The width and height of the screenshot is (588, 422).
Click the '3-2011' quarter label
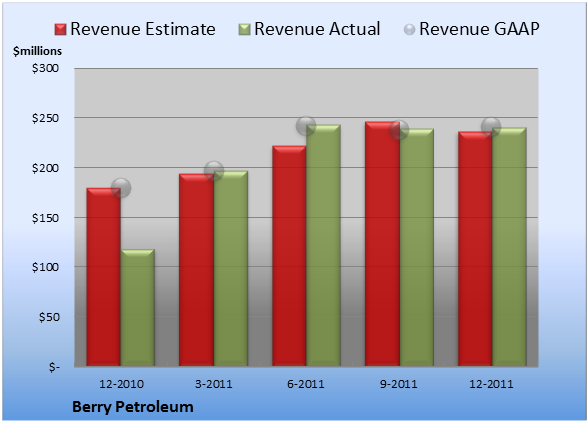[x=214, y=384]
